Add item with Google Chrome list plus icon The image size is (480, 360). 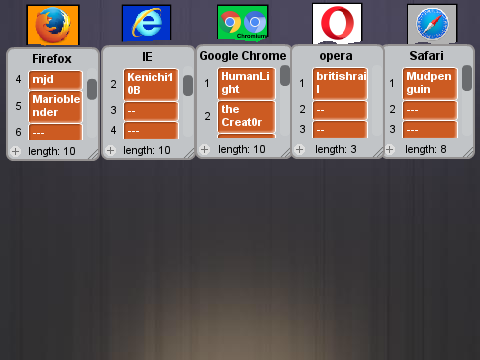[x=205, y=149]
